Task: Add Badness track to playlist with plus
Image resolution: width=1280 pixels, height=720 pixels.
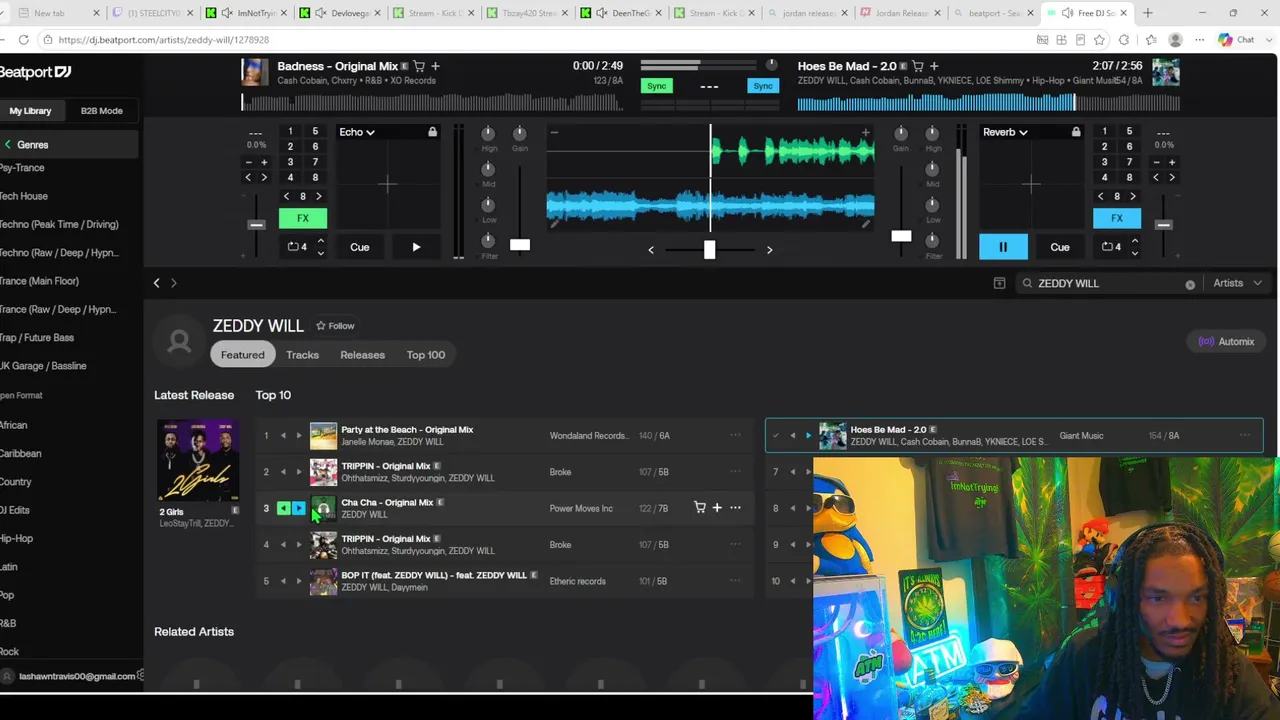Action: (x=435, y=66)
